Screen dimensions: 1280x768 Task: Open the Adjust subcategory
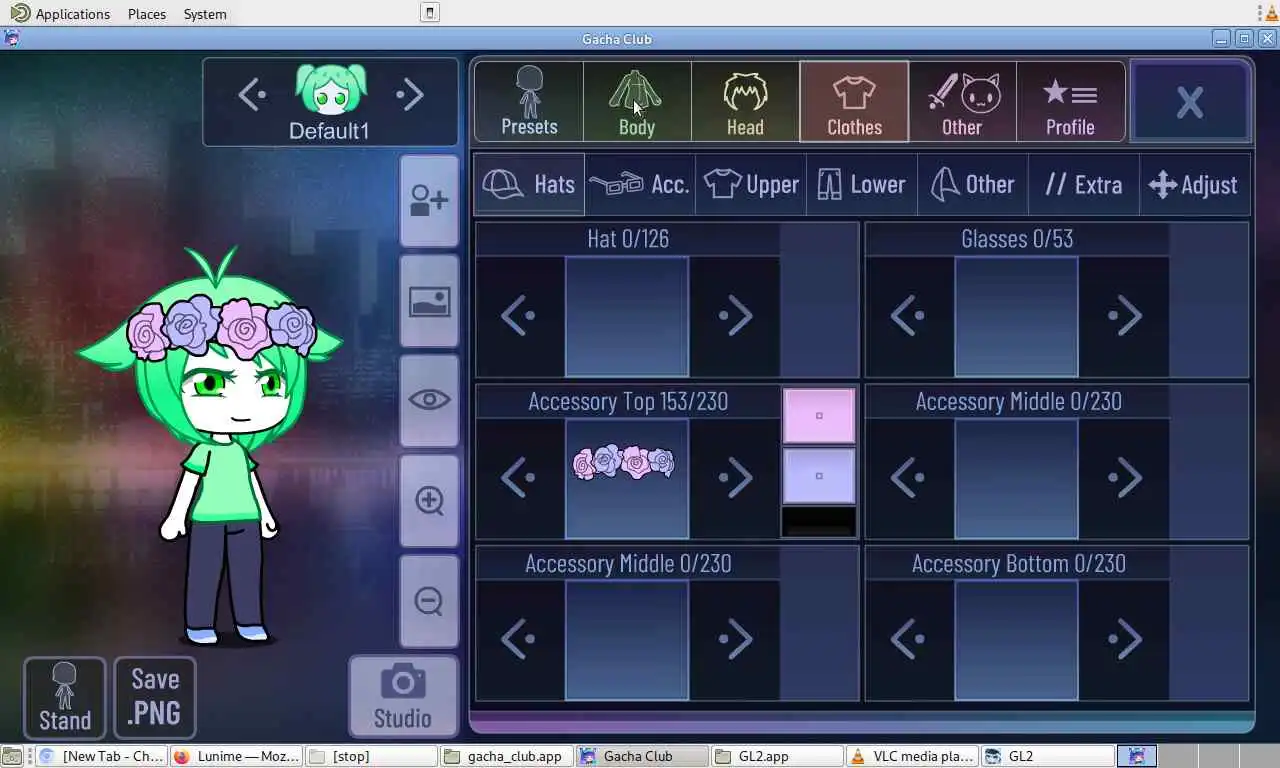[1195, 184]
